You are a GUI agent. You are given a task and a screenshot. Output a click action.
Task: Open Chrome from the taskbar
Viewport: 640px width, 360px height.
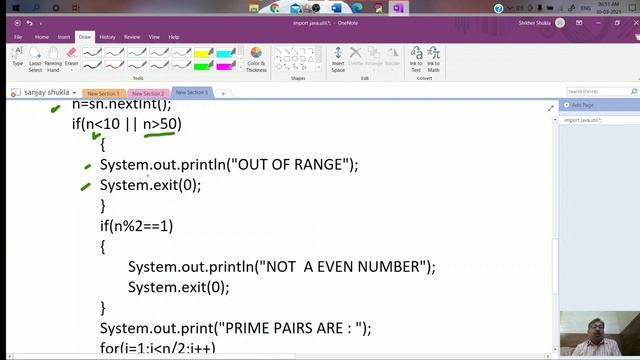tap(275, 8)
